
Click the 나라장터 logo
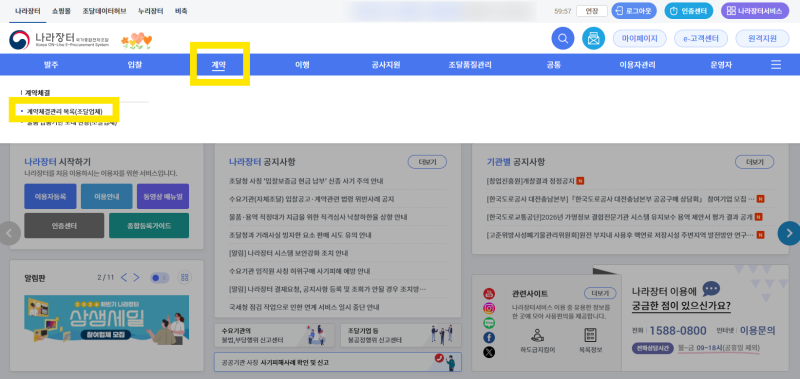pos(59,40)
